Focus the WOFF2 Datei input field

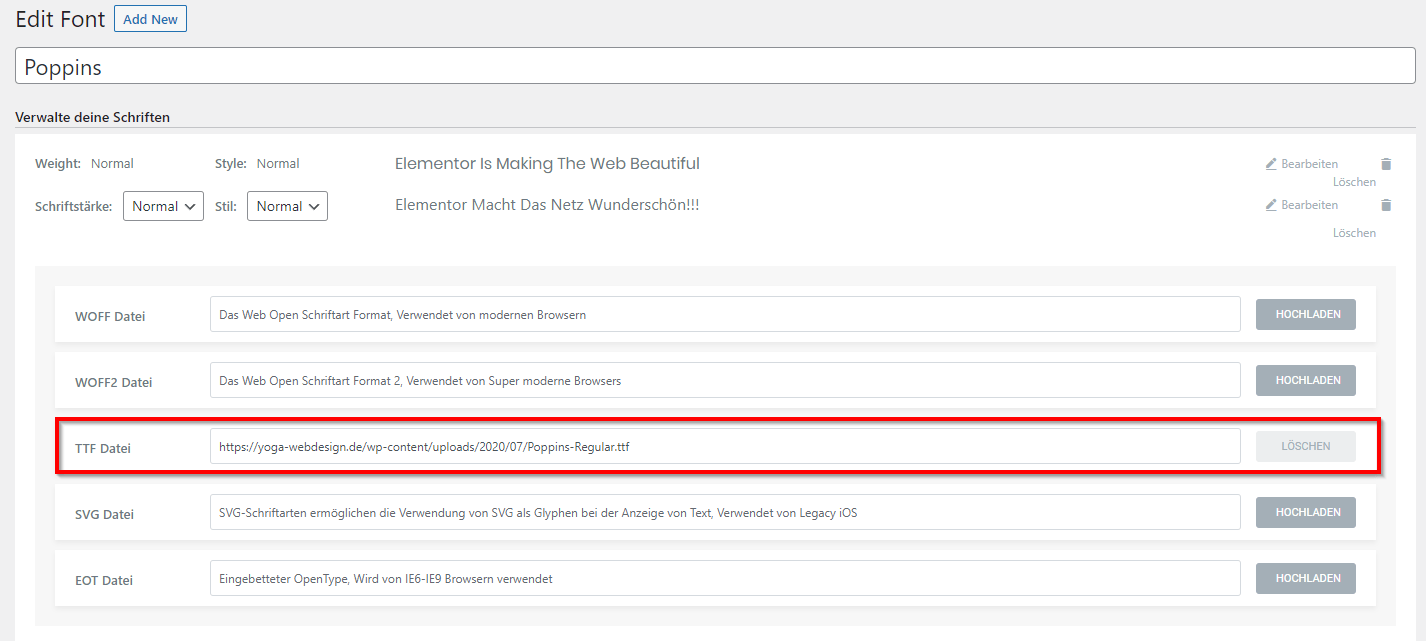(725, 380)
